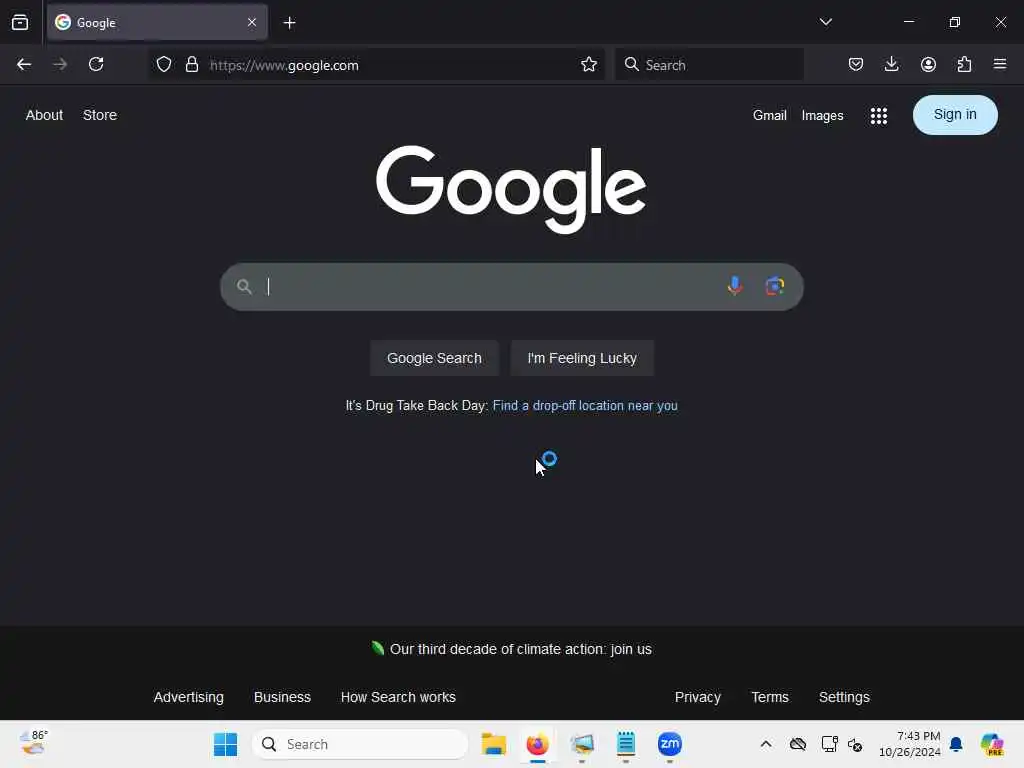
Task: Open Settings footer menu
Action: 844,697
